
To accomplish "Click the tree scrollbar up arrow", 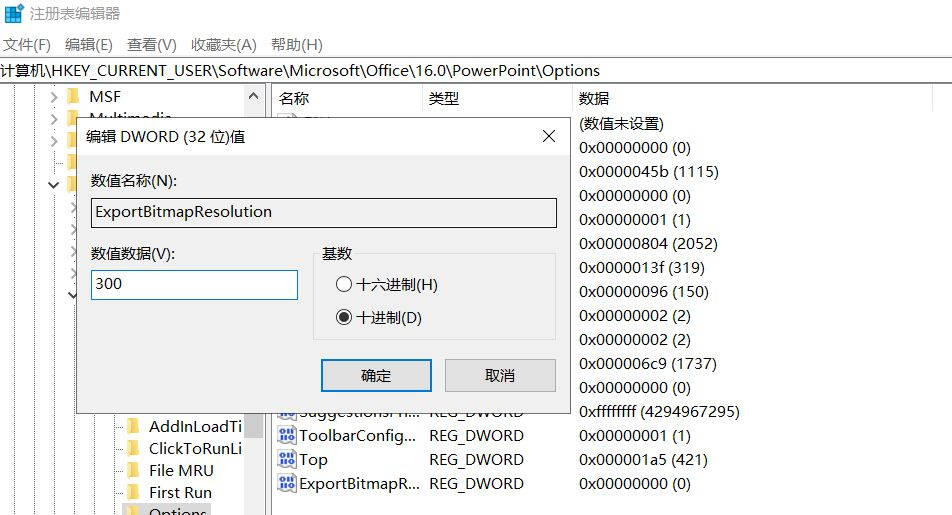I will coord(254,96).
